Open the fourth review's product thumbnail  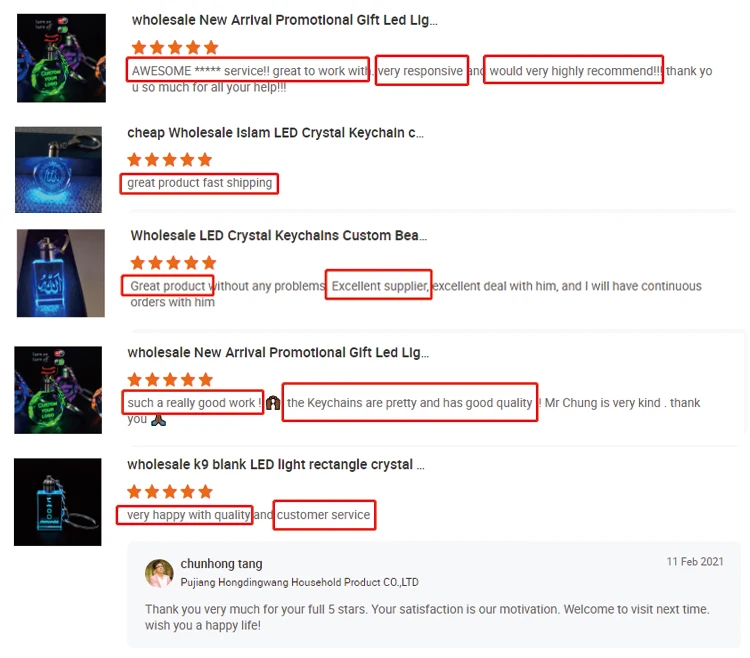click(x=58, y=390)
